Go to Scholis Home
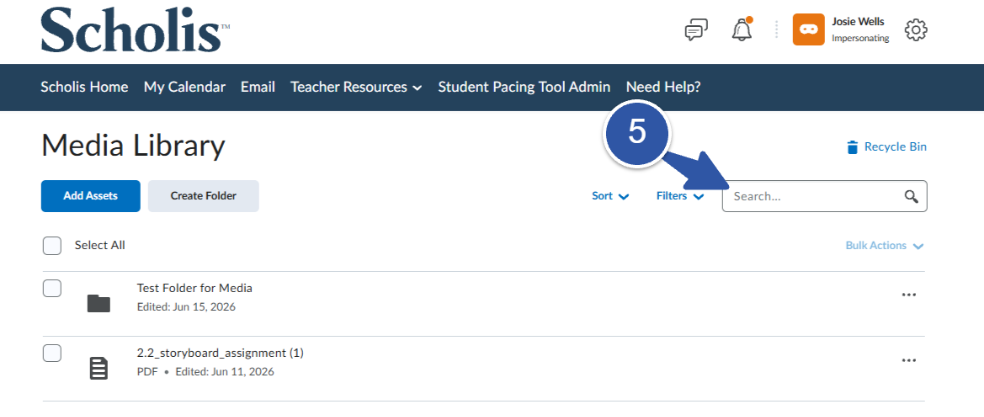The image size is (984, 417). tap(84, 87)
